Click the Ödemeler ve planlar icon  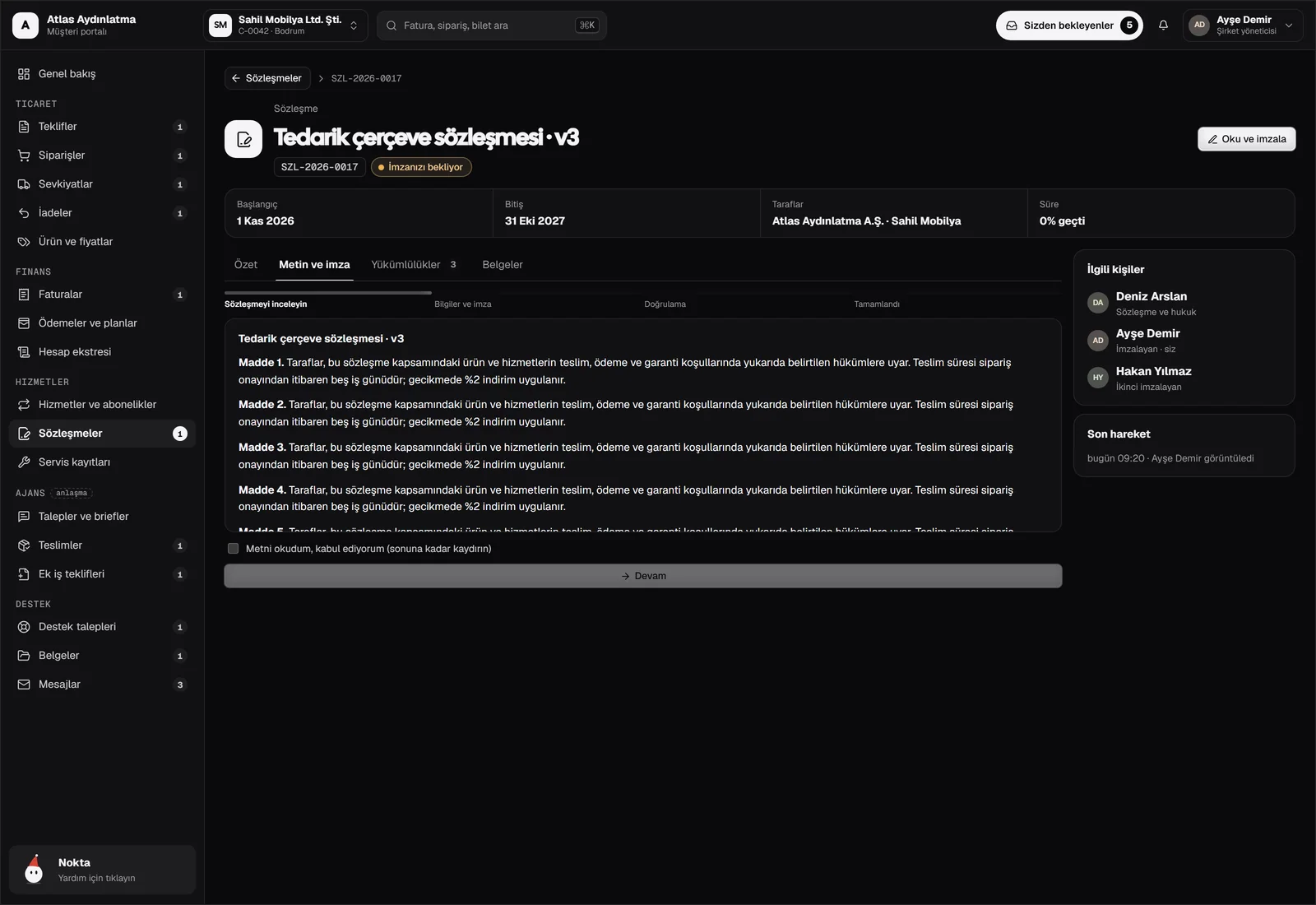point(24,323)
